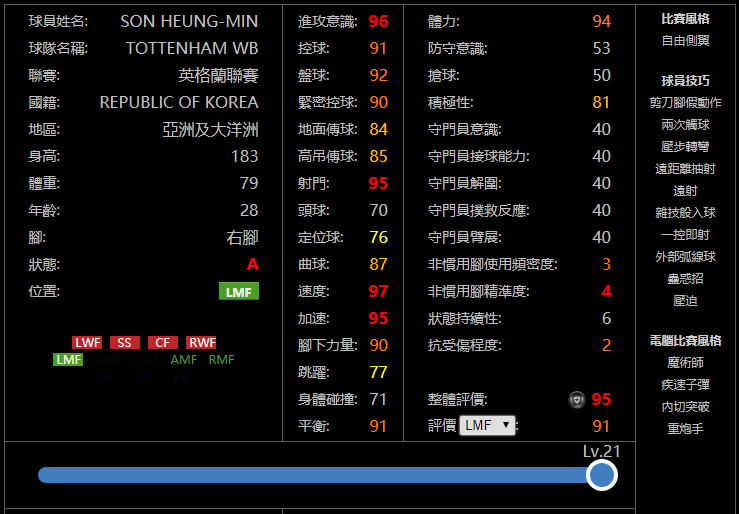Click the team name TOTTENHAM WB
This screenshot has width=739, height=514.
192,49
